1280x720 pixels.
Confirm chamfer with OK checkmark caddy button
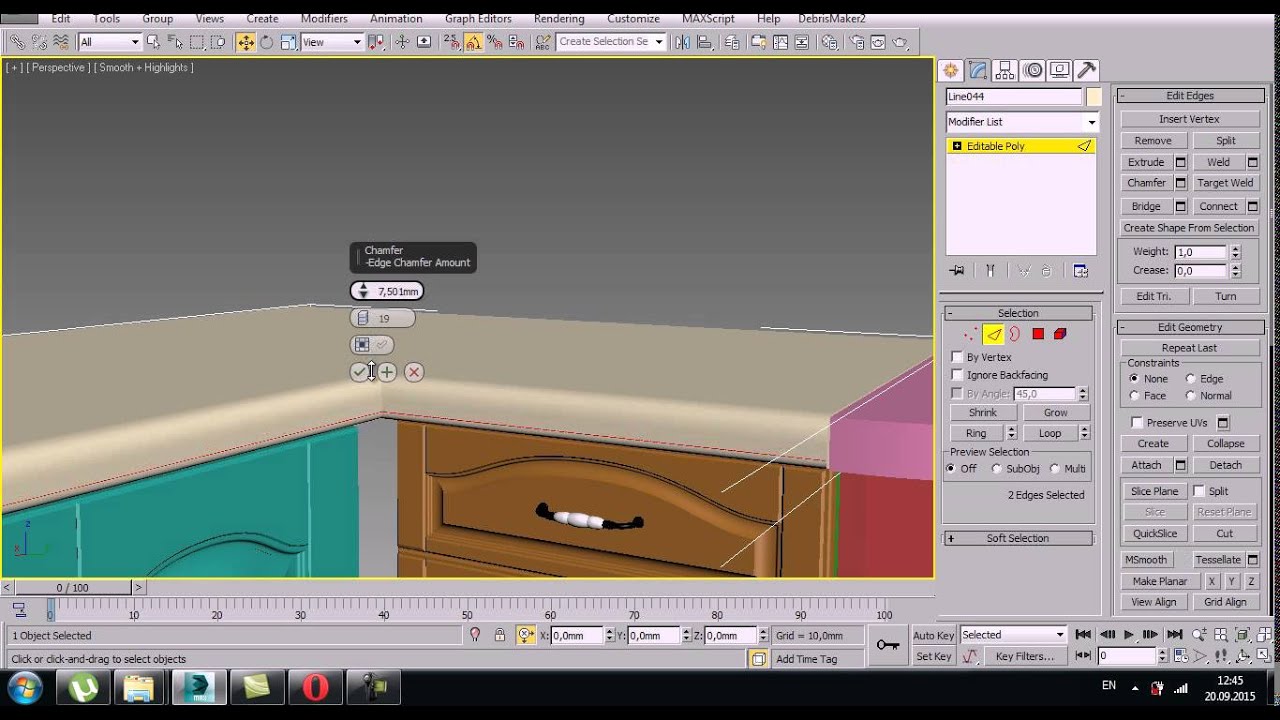coord(359,372)
